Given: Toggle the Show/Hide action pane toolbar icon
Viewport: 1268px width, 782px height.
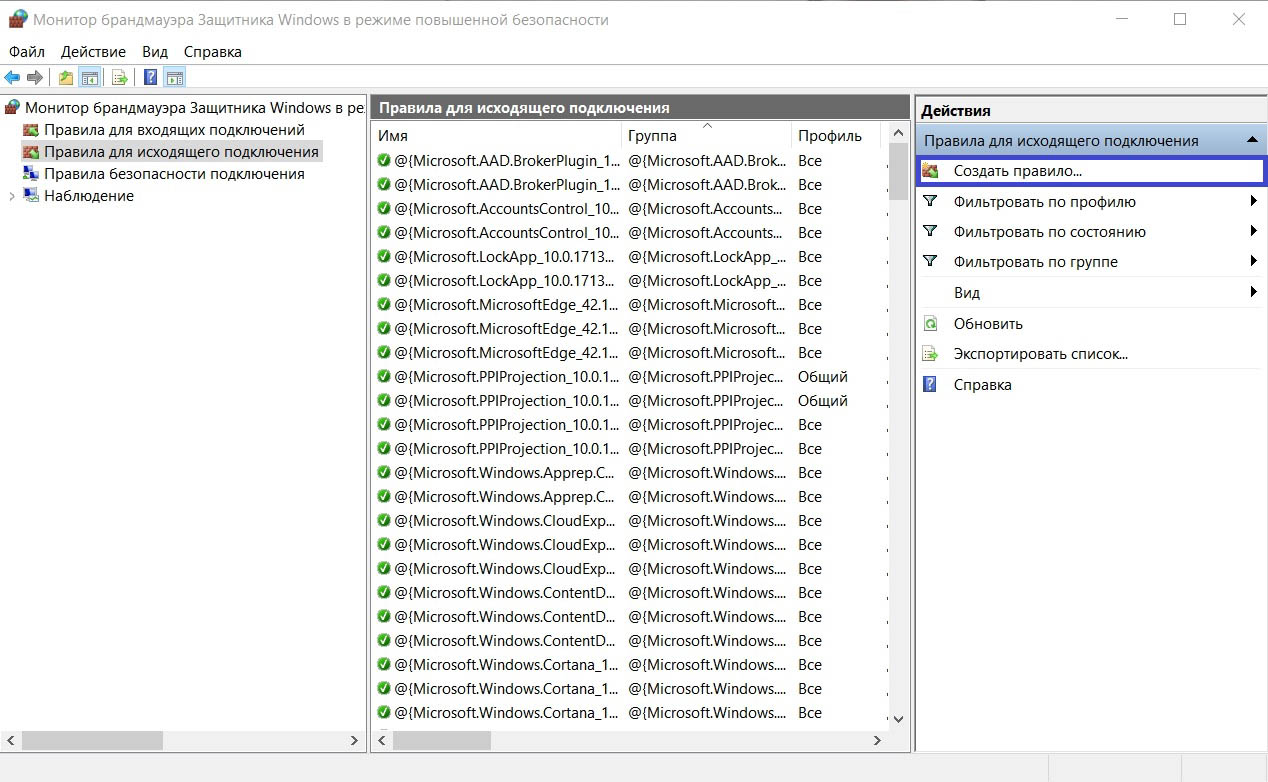Looking at the screenshot, I should tap(175, 78).
